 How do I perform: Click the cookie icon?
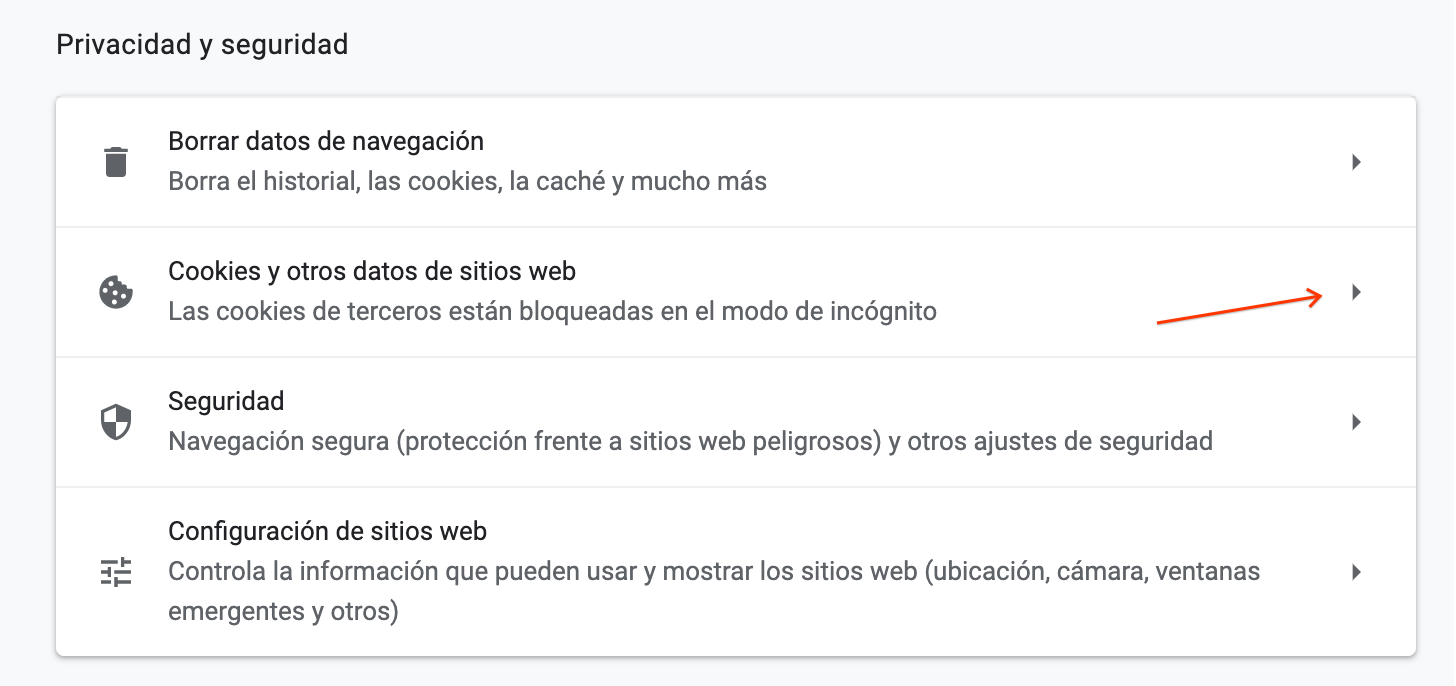(116, 292)
